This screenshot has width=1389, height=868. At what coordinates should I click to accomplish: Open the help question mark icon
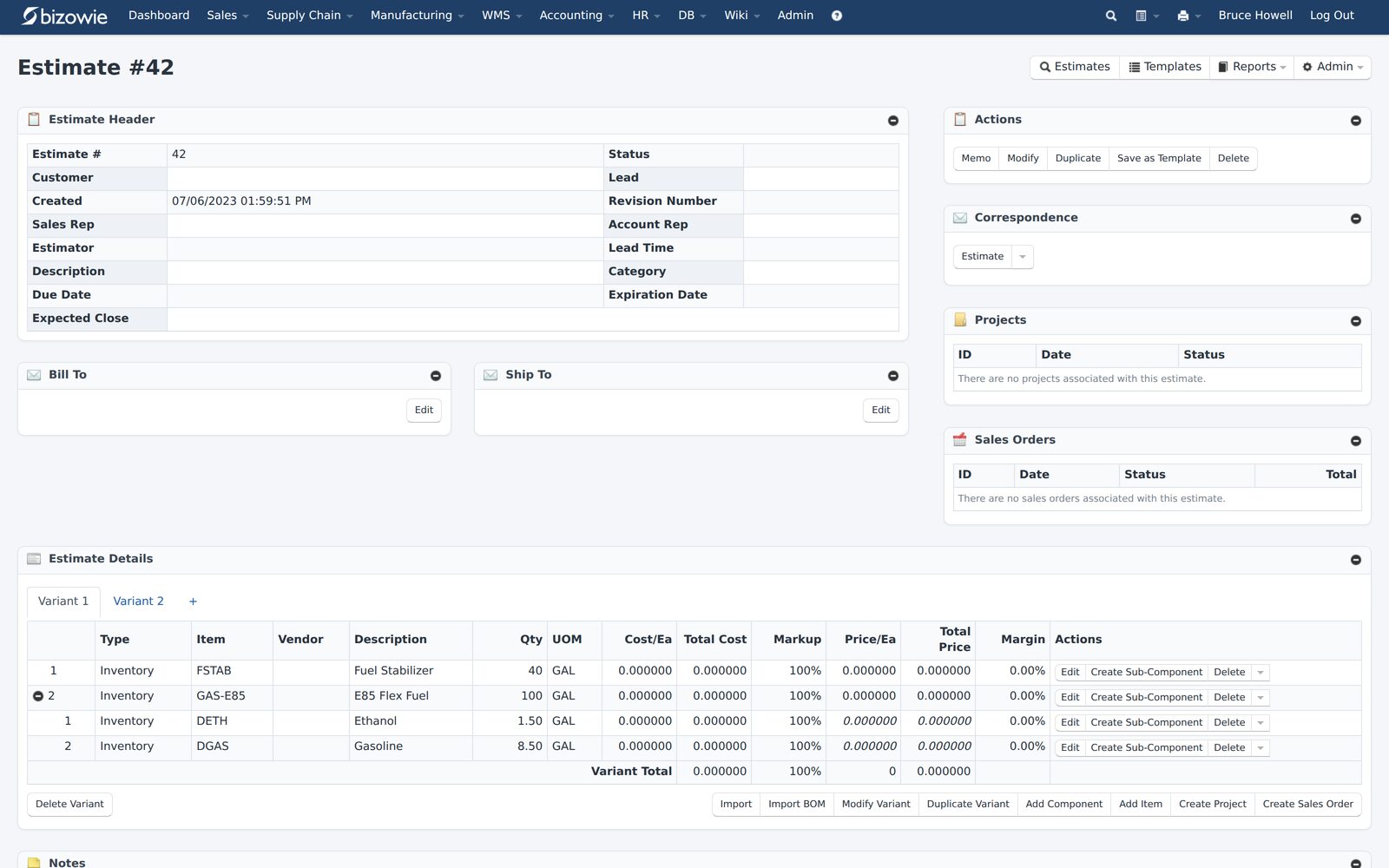pos(837,16)
